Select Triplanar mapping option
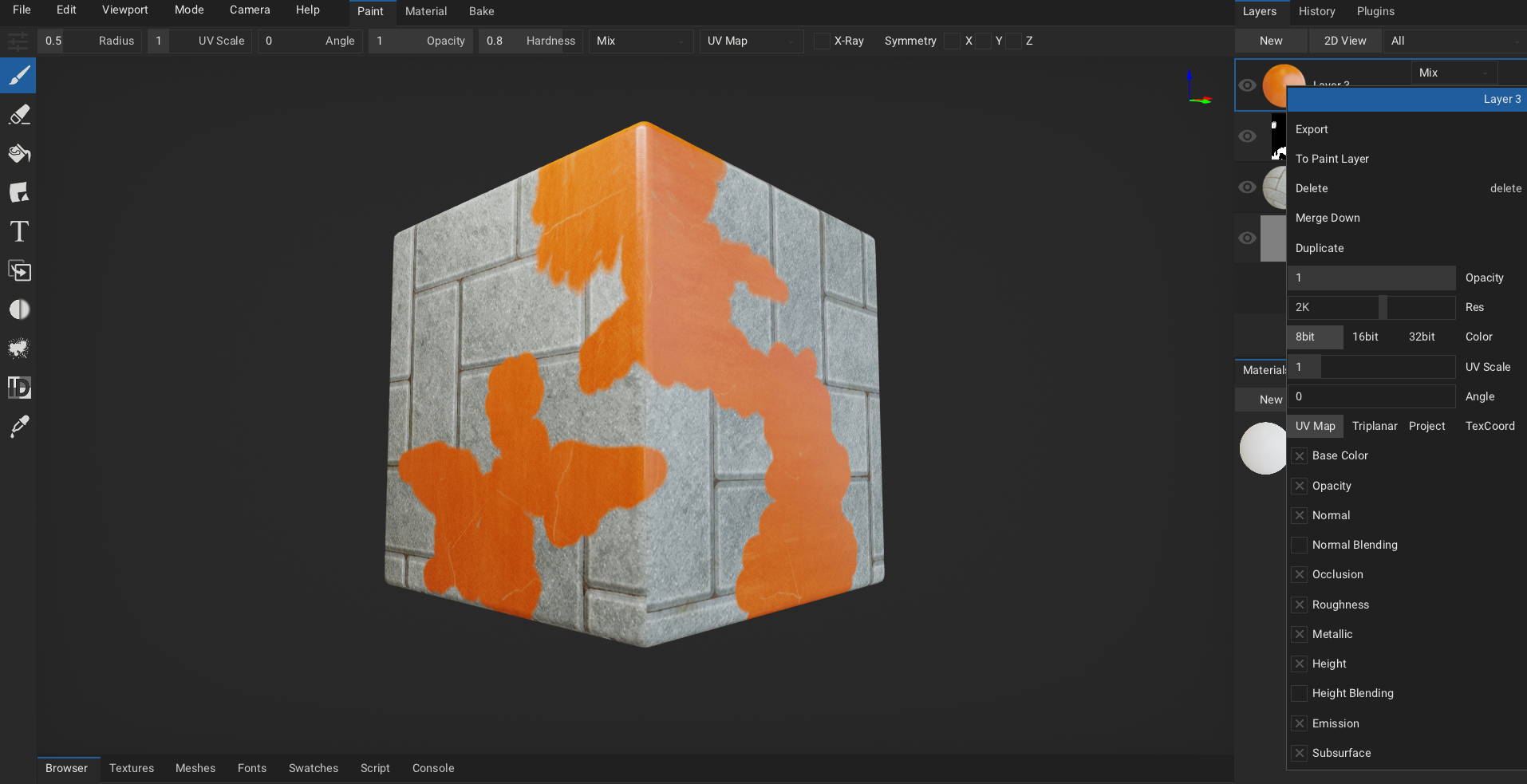Viewport: 1527px width, 784px height. pyautogui.click(x=1375, y=426)
